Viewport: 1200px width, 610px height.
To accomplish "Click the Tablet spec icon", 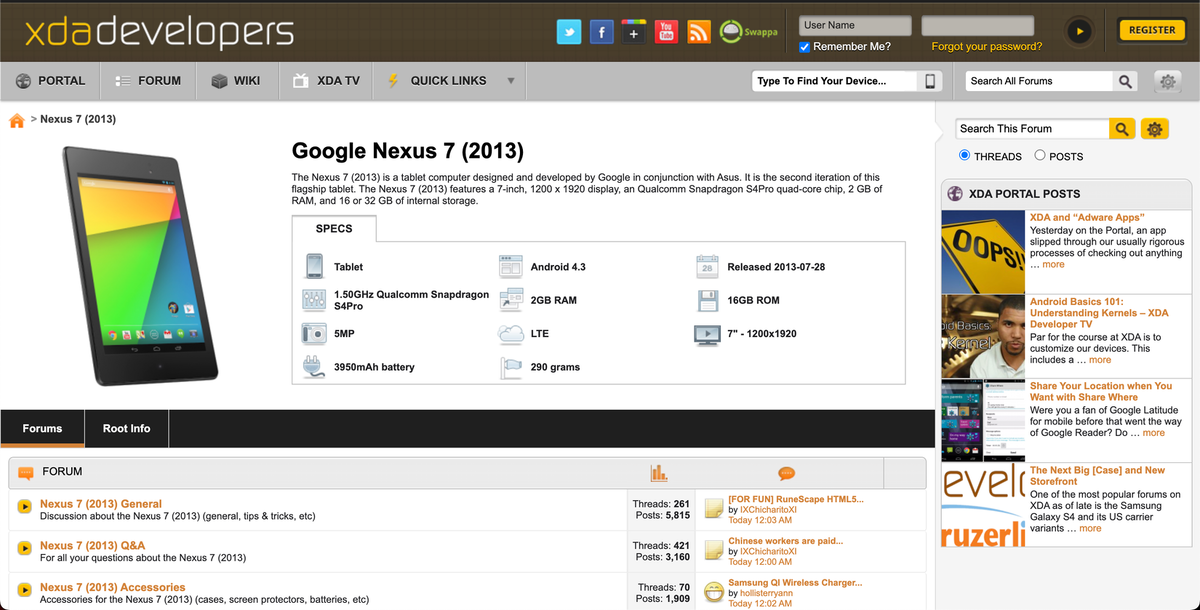I will (314, 266).
